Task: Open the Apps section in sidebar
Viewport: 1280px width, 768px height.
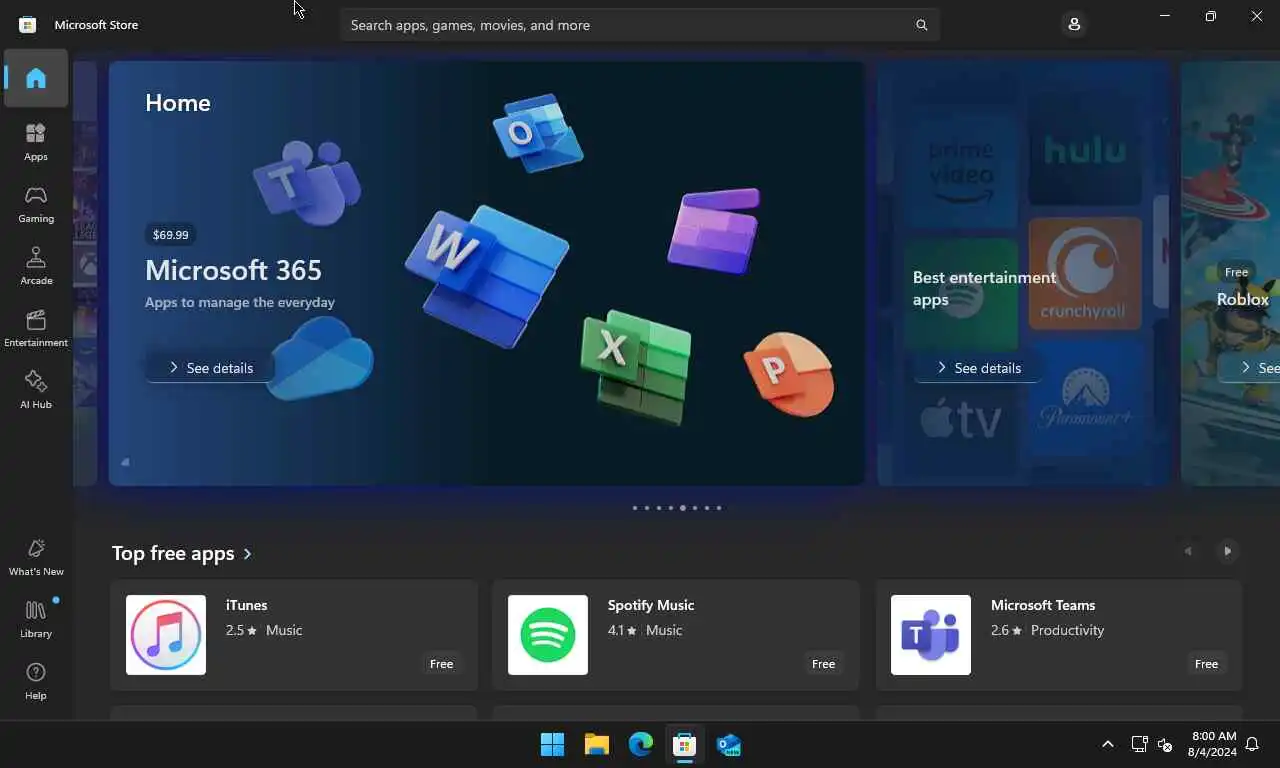Action: [x=36, y=142]
